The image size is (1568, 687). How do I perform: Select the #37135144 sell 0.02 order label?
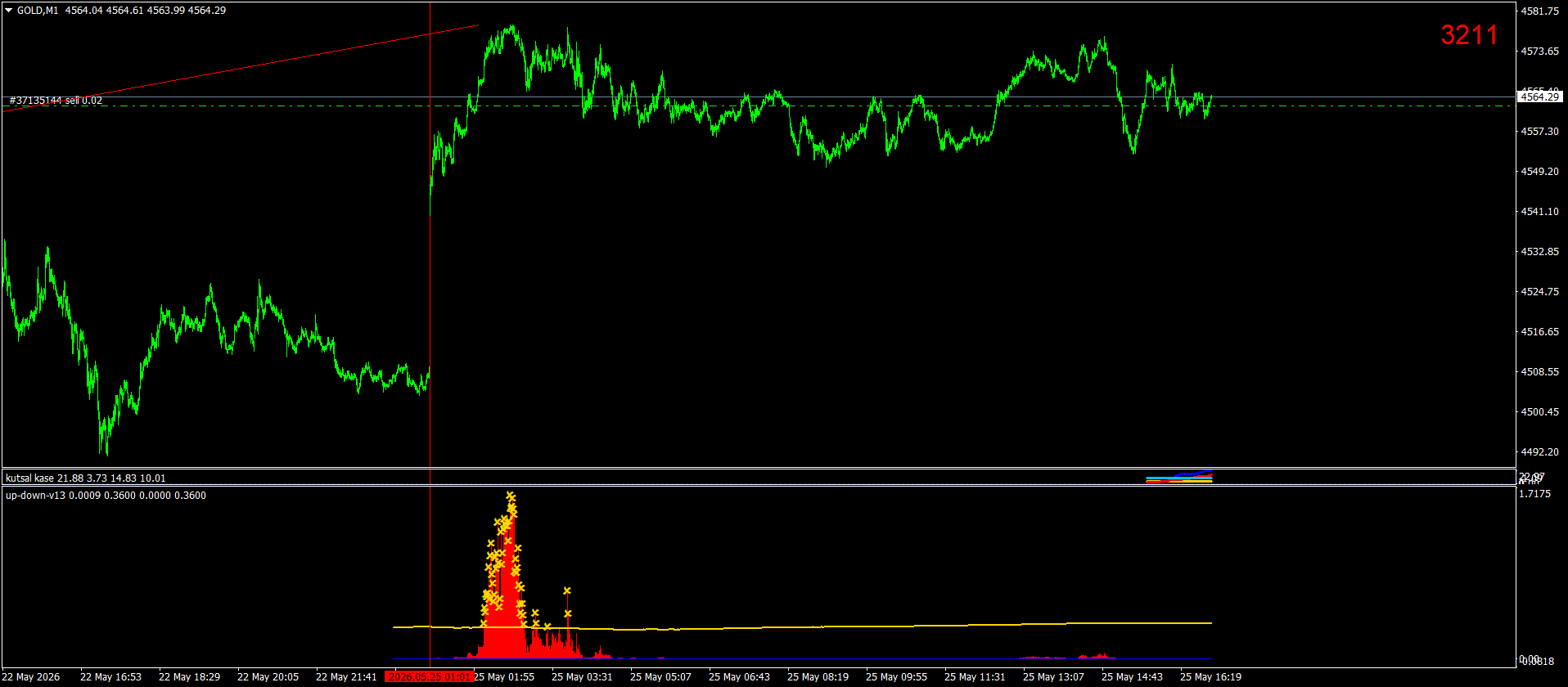(56, 101)
